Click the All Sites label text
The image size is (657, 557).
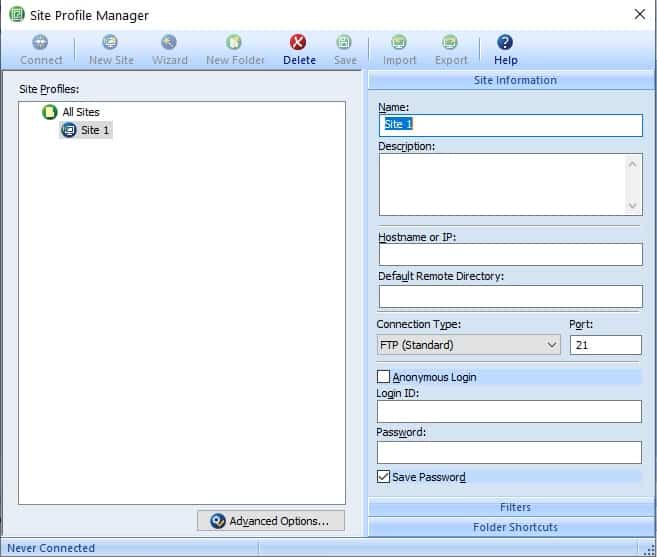coord(81,112)
